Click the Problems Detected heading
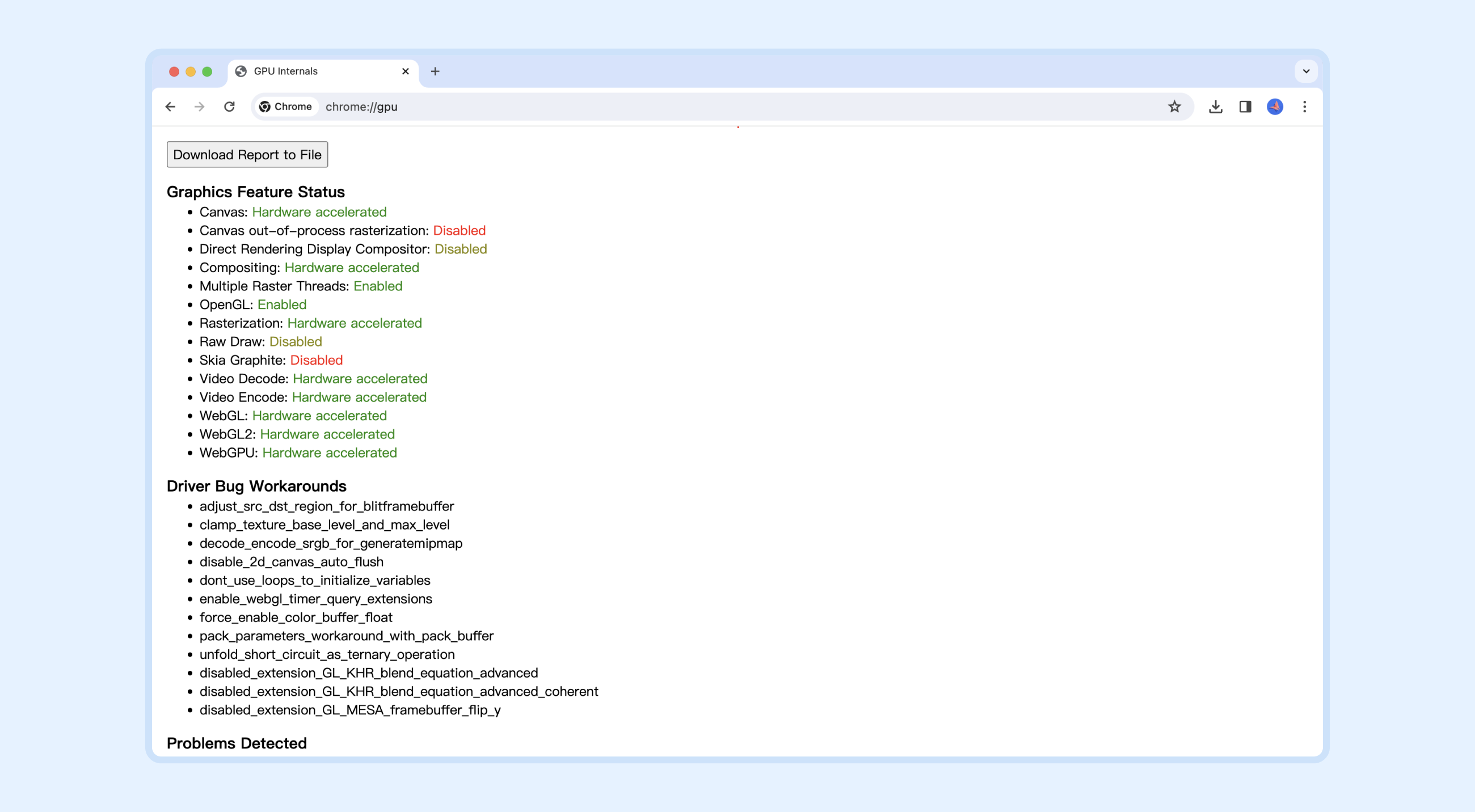1475x812 pixels. pyautogui.click(x=237, y=743)
